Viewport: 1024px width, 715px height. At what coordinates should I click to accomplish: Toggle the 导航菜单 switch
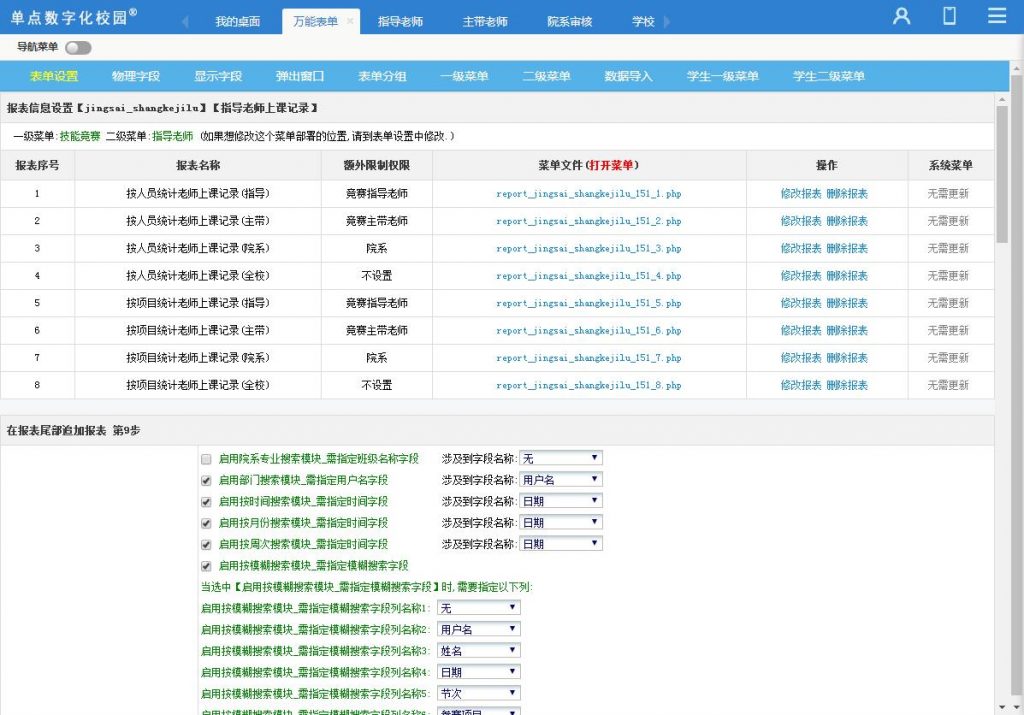point(78,48)
